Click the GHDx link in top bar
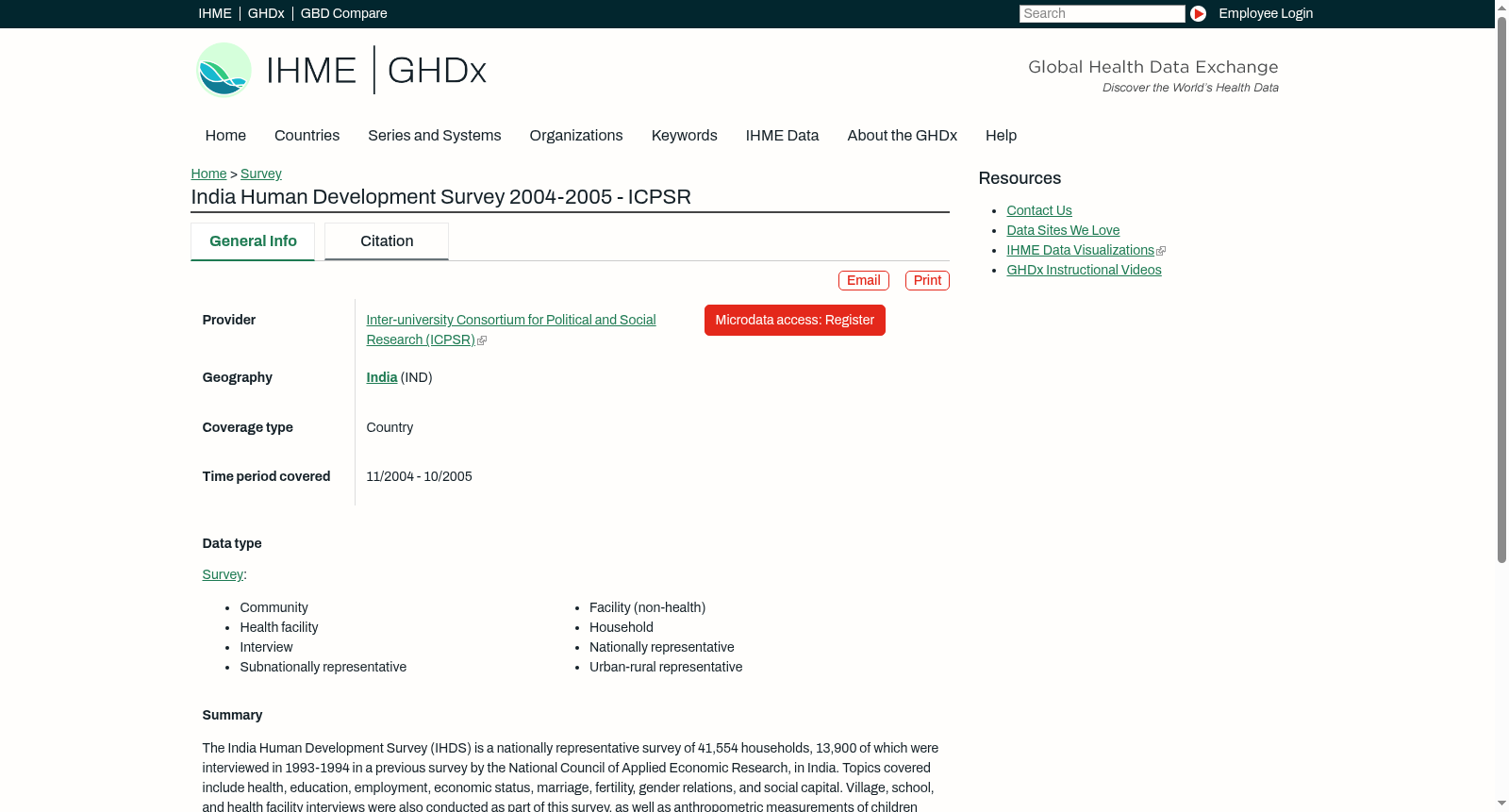The height and width of the screenshot is (812, 1509). click(x=266, y=13)
